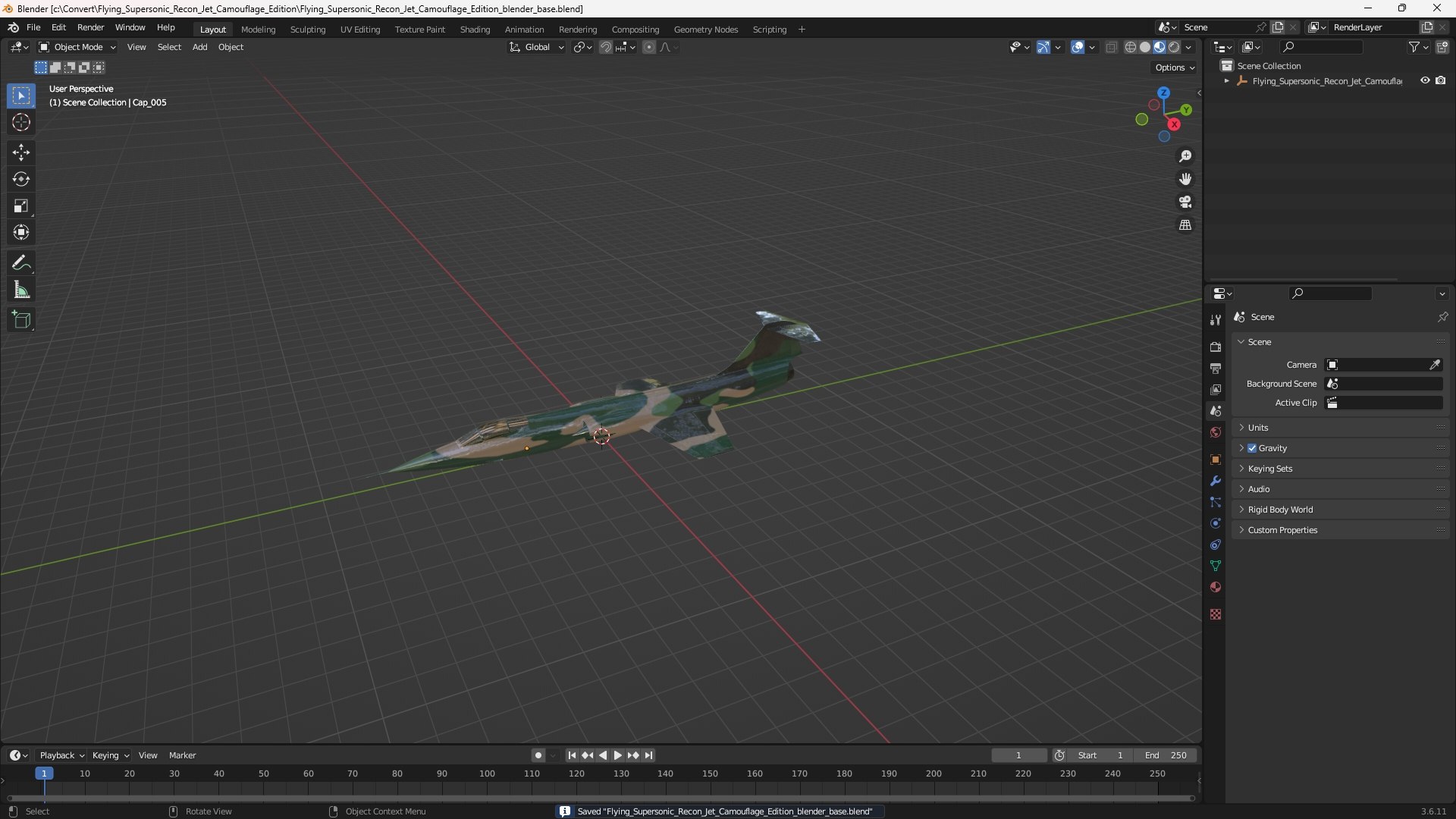1456x819 pixels.
Task: Activate the Select Box tool
Action: 21,96
